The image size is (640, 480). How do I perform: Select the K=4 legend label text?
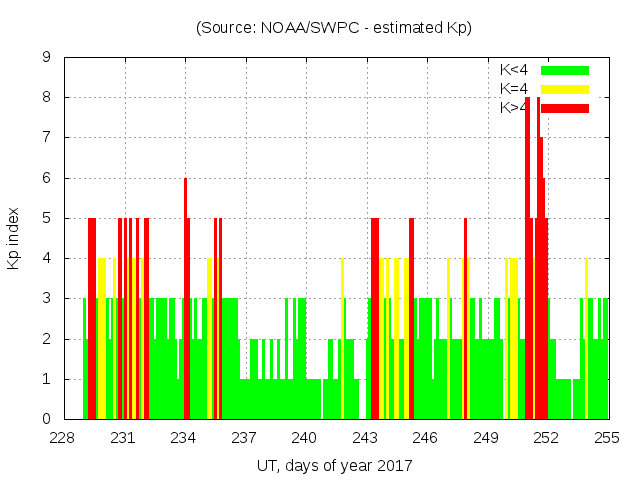(514, 89)
